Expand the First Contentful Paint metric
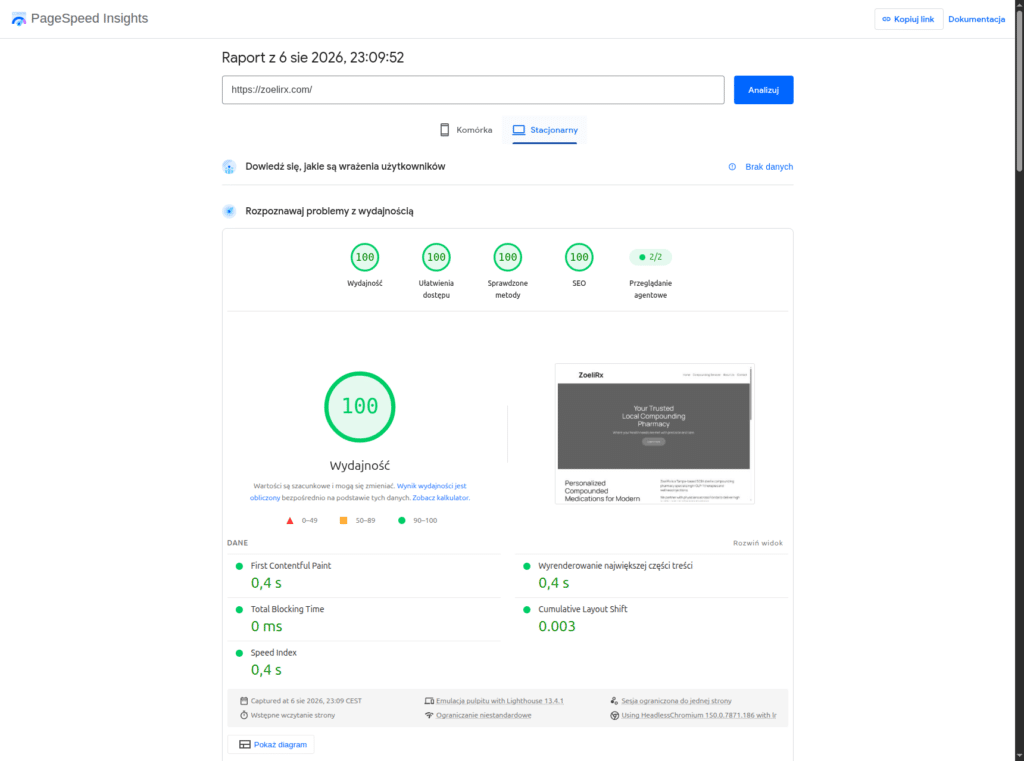The height and width of the screenshot is (761, 1024). 364,575
